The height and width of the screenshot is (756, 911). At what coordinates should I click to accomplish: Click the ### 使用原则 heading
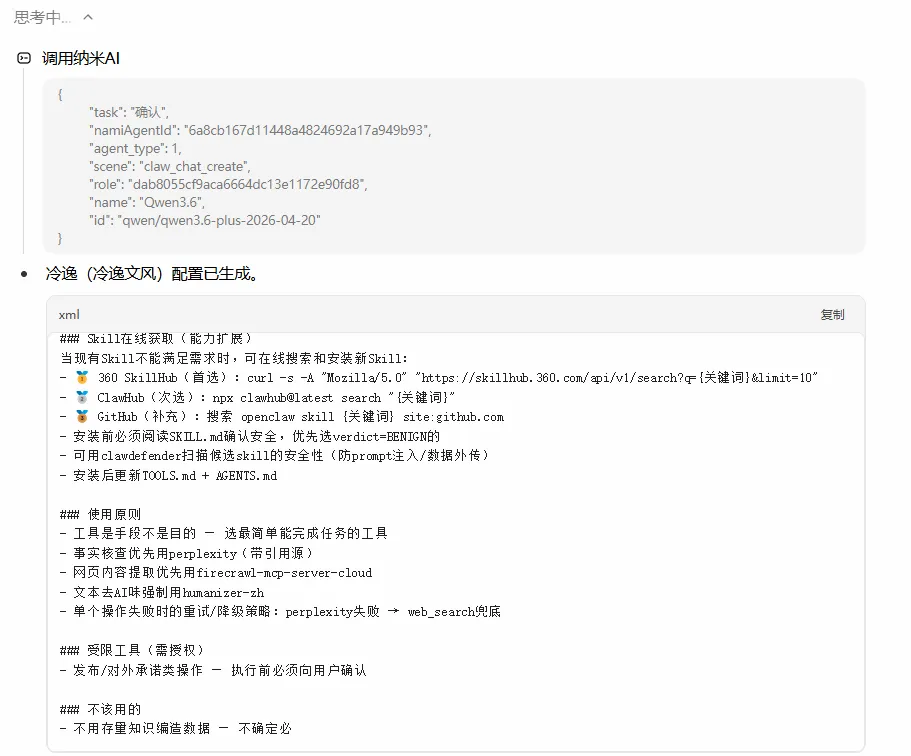(100, 514)
